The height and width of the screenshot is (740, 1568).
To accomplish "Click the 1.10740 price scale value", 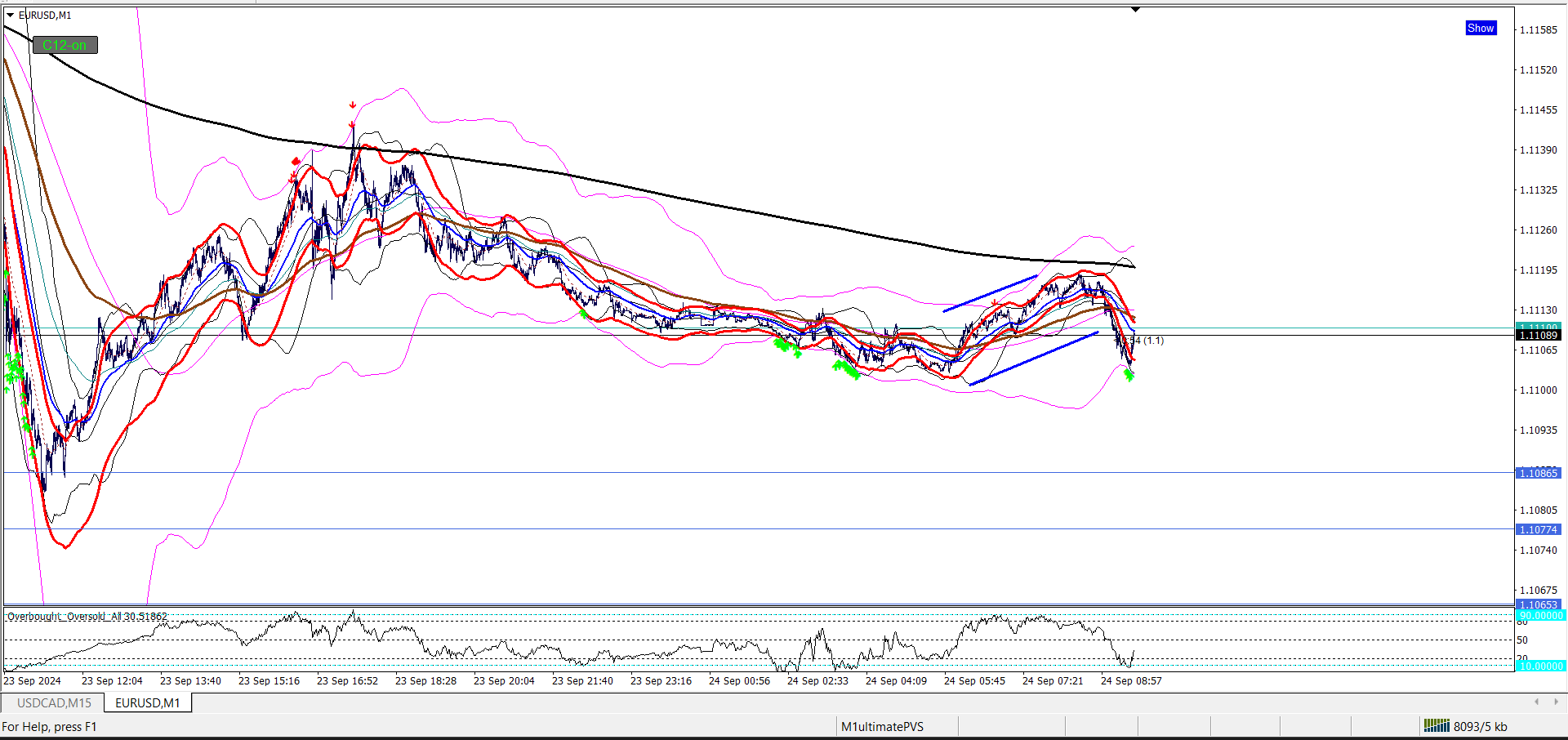I will tap(1539, 551).
